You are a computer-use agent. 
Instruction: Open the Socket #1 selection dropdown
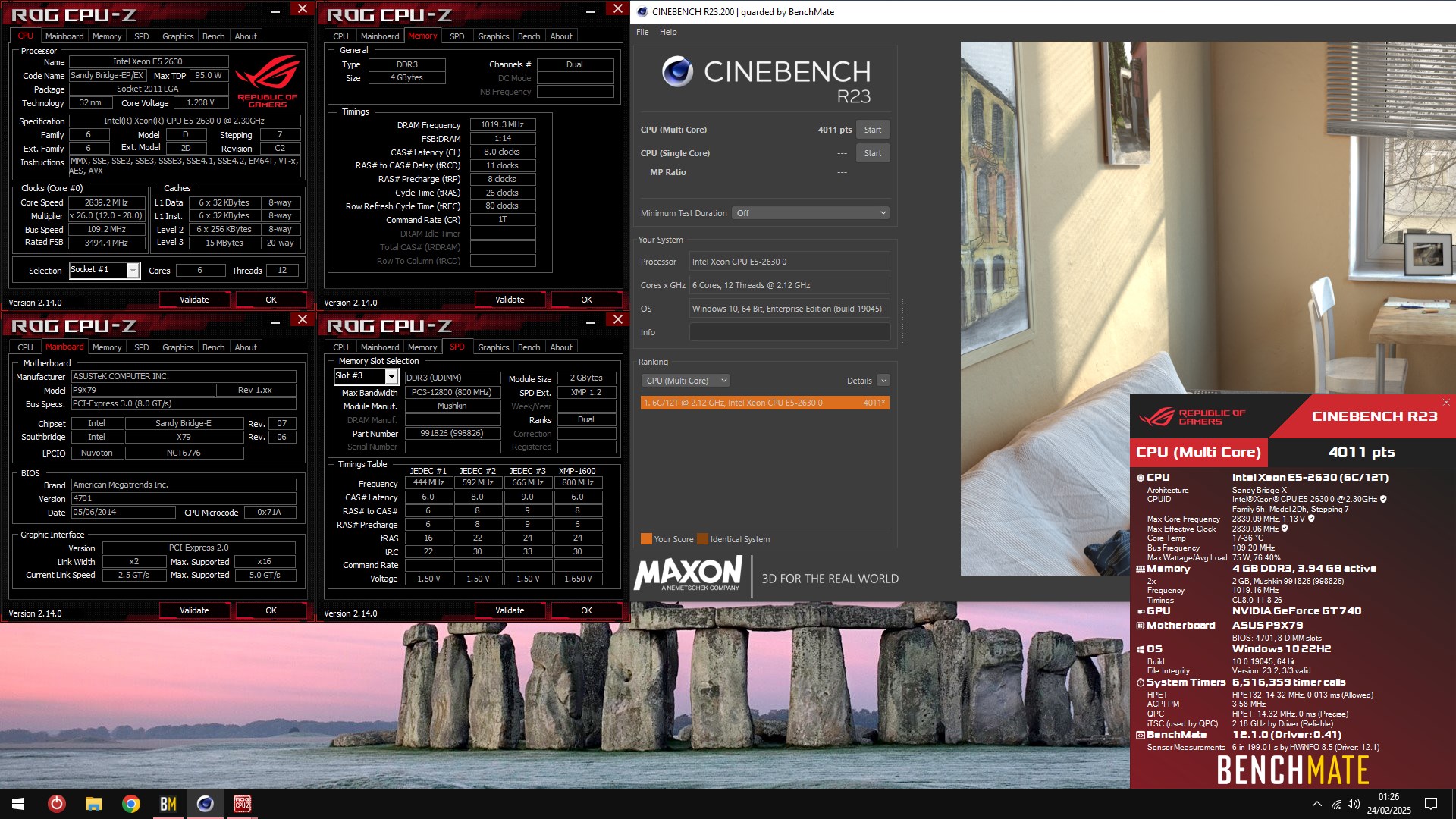tap(133, 270)
